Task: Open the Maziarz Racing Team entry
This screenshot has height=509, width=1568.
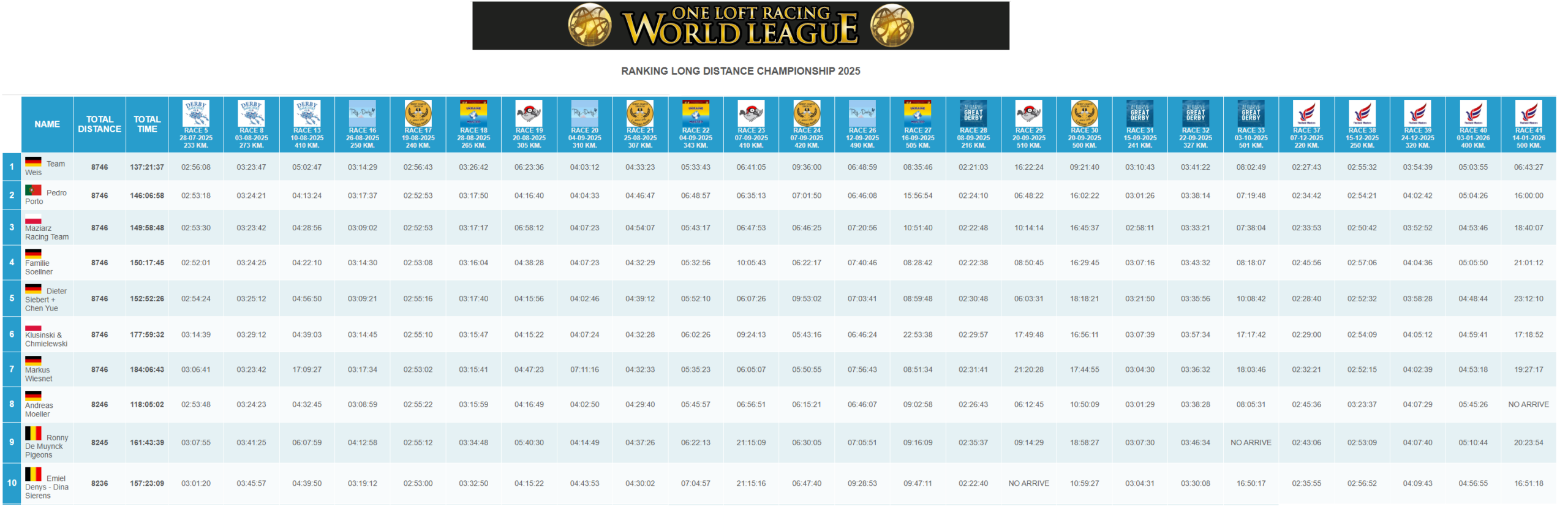Action: click(x=47, y=233)
